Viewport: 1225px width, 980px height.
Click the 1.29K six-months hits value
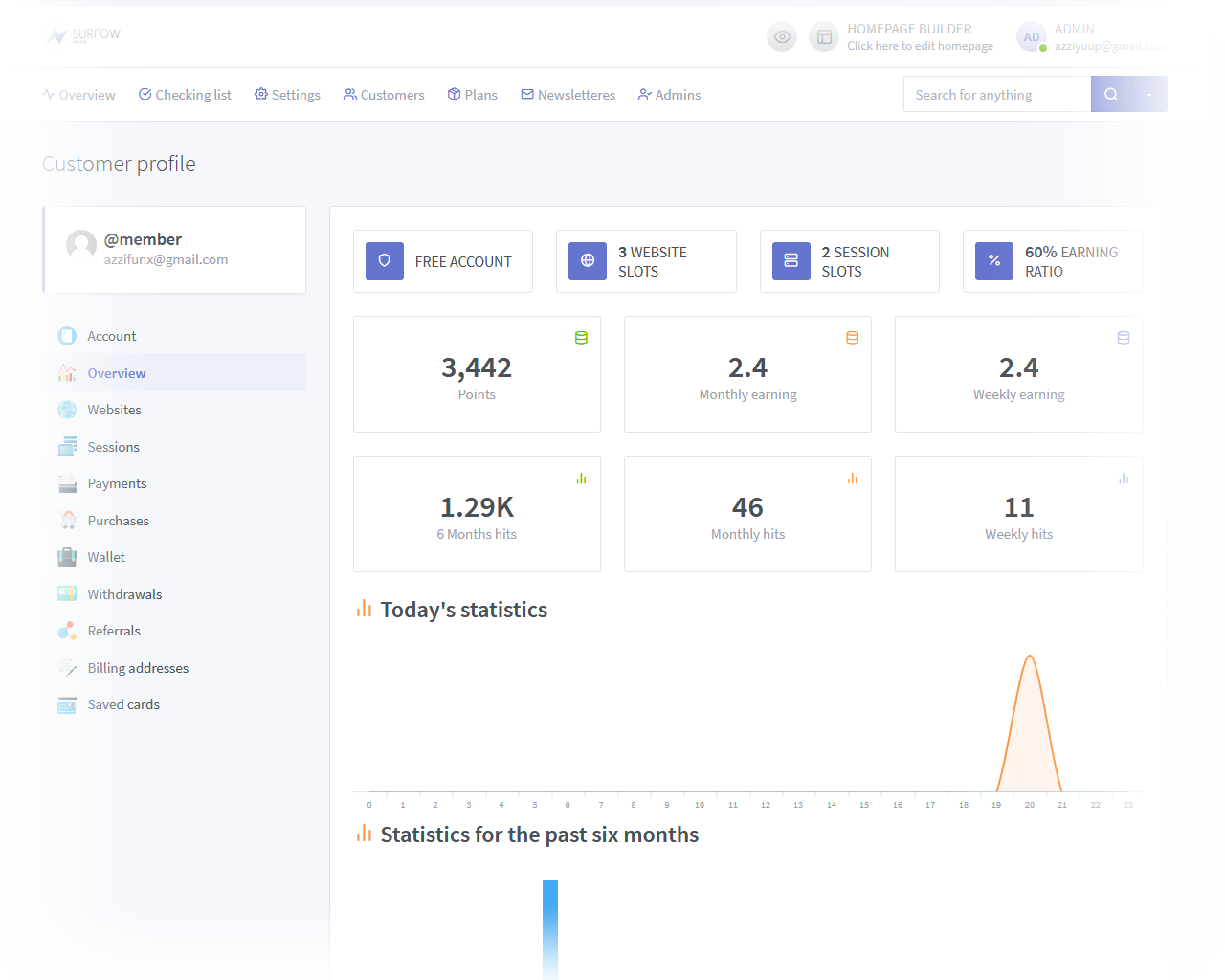(477, 507)
